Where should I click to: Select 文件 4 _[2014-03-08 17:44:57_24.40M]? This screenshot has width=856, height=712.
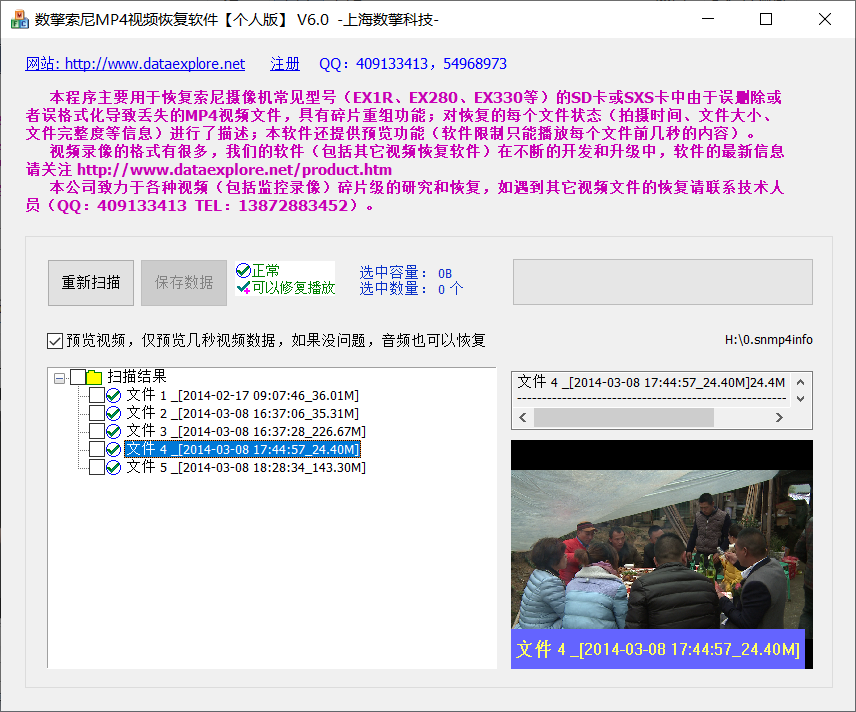pos(242,449)
